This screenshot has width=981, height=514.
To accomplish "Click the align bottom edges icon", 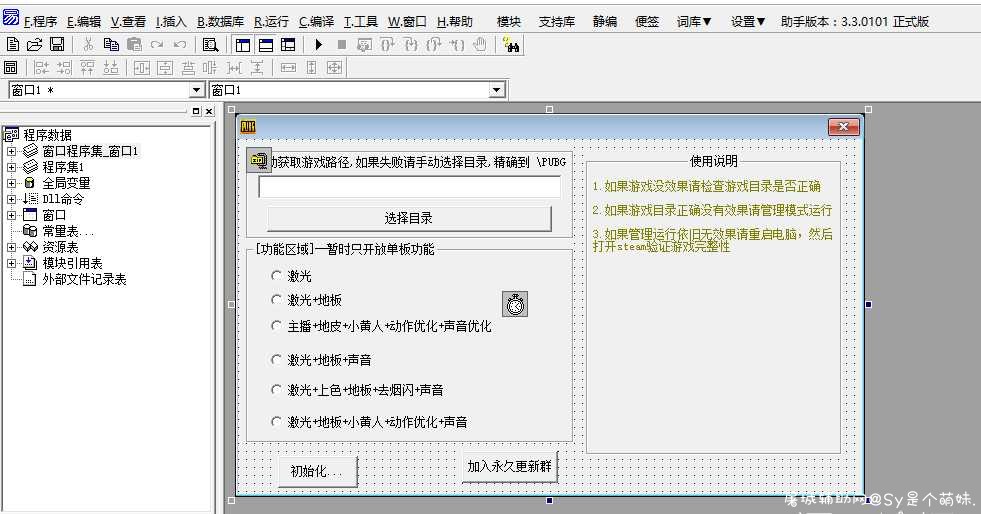I will 111,68.
